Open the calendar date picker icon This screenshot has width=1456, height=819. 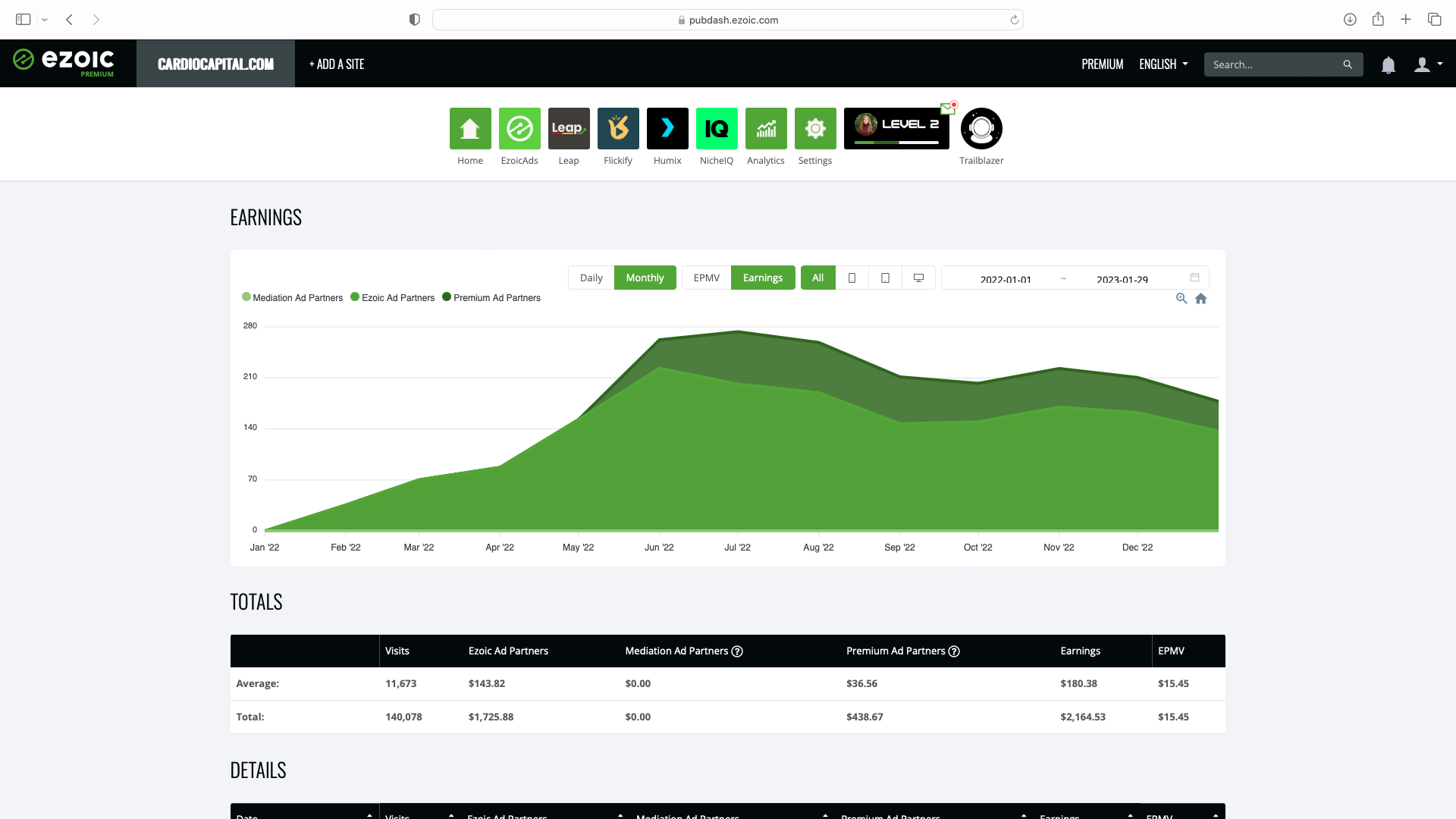click(1194, 278)
